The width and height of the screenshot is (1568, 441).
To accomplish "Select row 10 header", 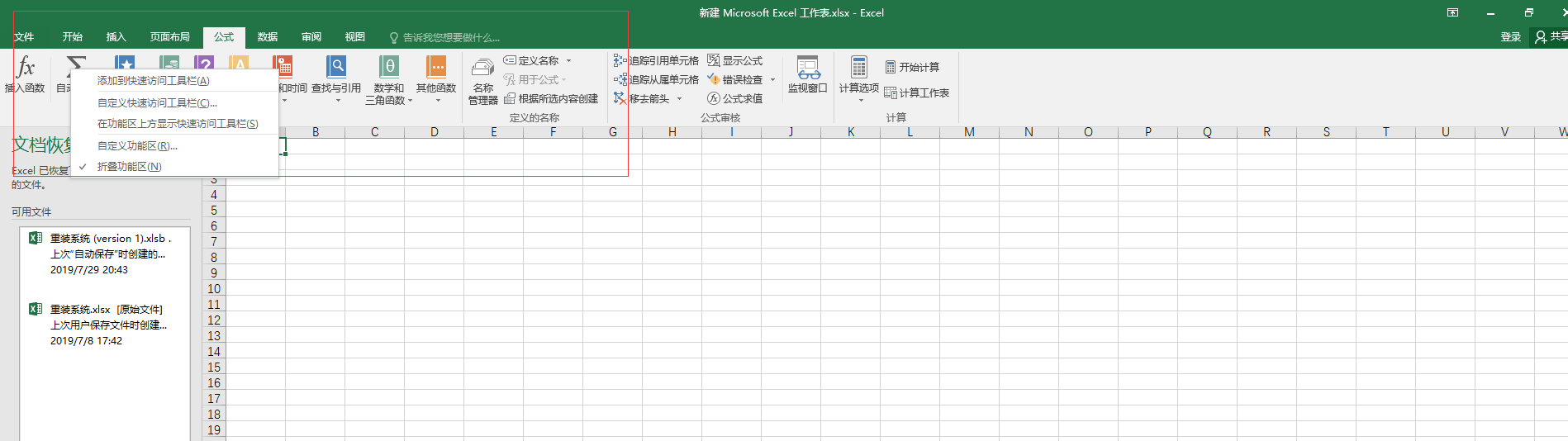I will click(x=214, y=288).
